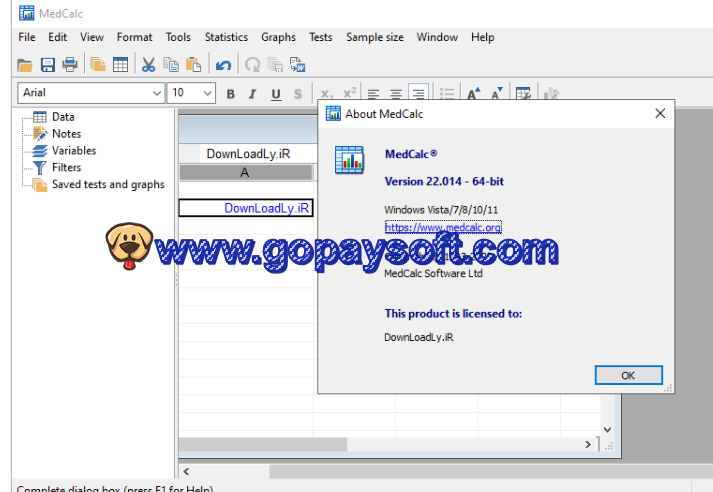Align text to the right

coord(418,92)
